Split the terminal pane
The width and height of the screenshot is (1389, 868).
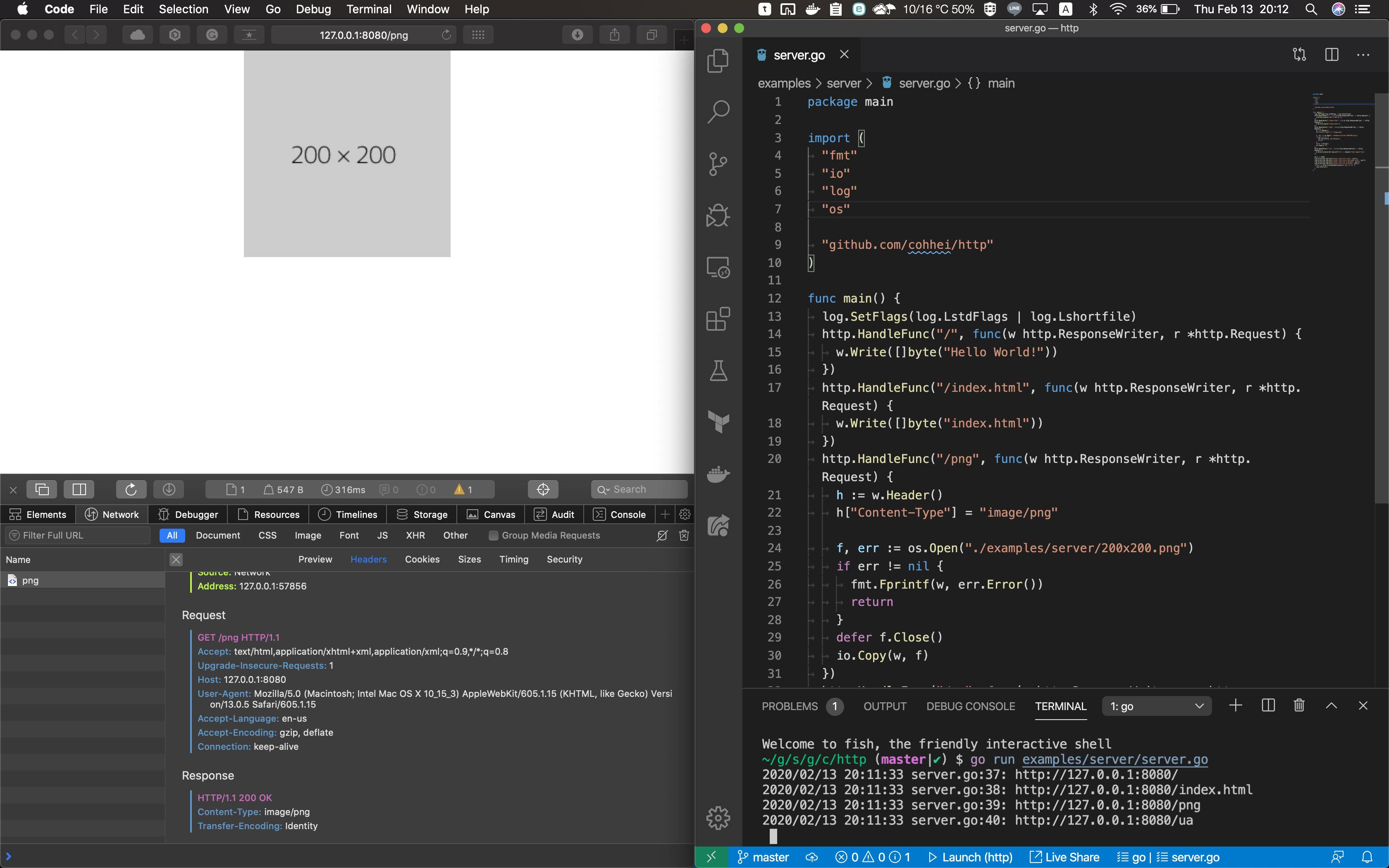1268,706
